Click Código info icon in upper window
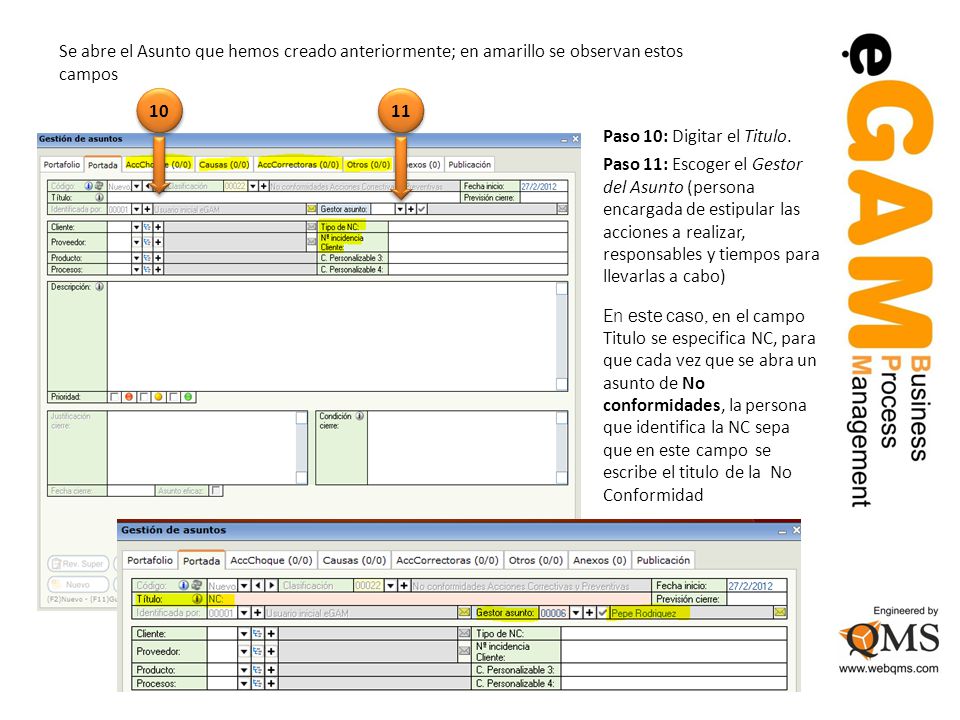Screen dimensions: 960x720 click(89, 186)
